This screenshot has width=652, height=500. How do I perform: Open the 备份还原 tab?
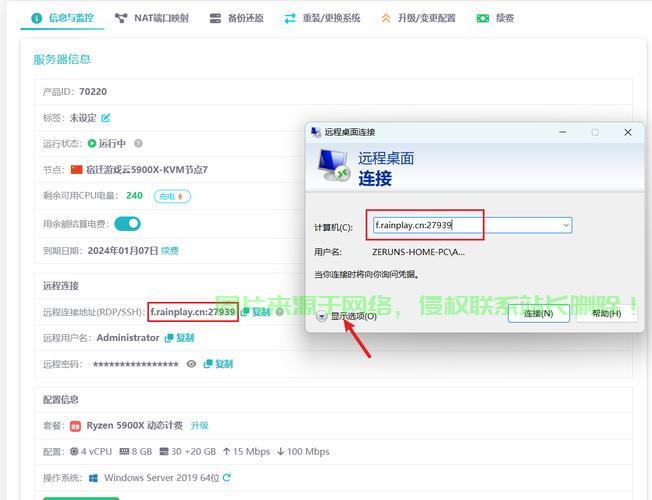[x=236, y=18]
